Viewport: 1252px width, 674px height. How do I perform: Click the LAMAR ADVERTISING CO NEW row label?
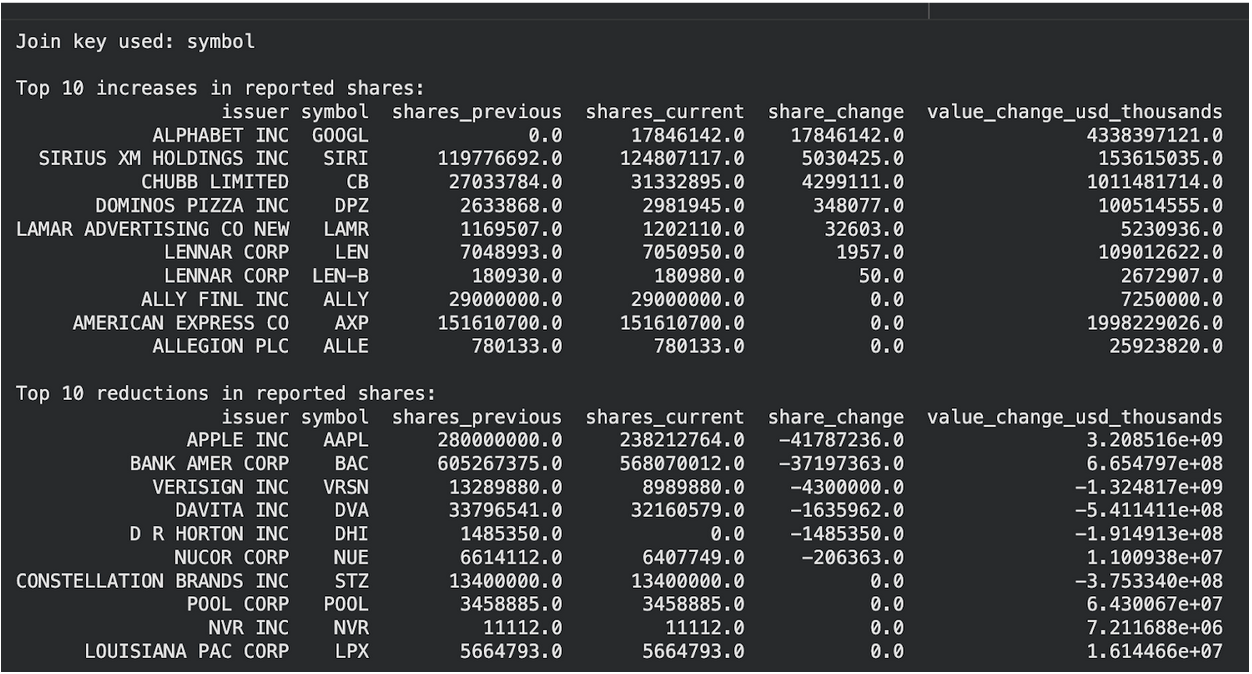[x=152, y=228]
